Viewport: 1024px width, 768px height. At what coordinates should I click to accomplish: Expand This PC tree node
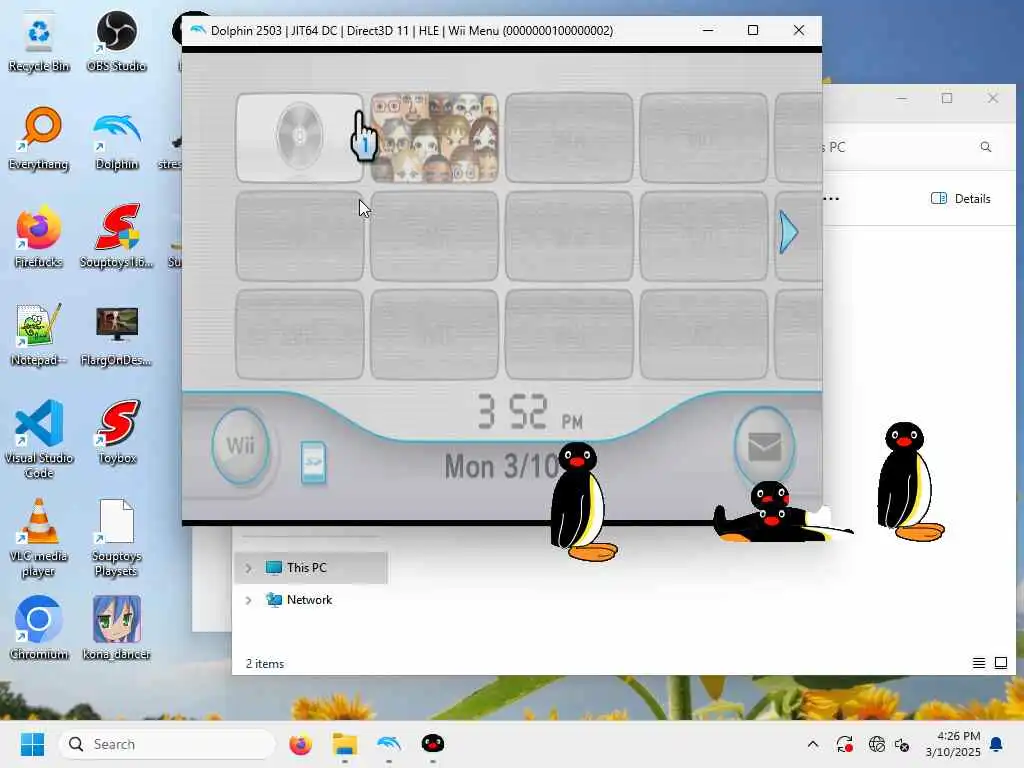tap(248, 568)
